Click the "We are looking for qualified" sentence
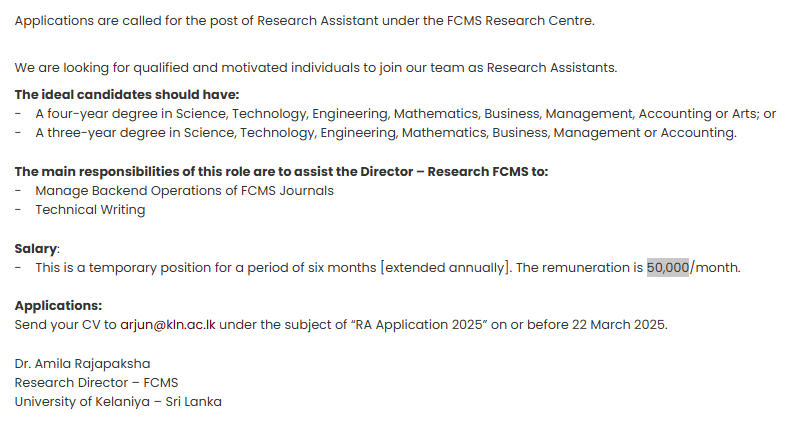Screen dimensions: 799x426 (316, 67)
